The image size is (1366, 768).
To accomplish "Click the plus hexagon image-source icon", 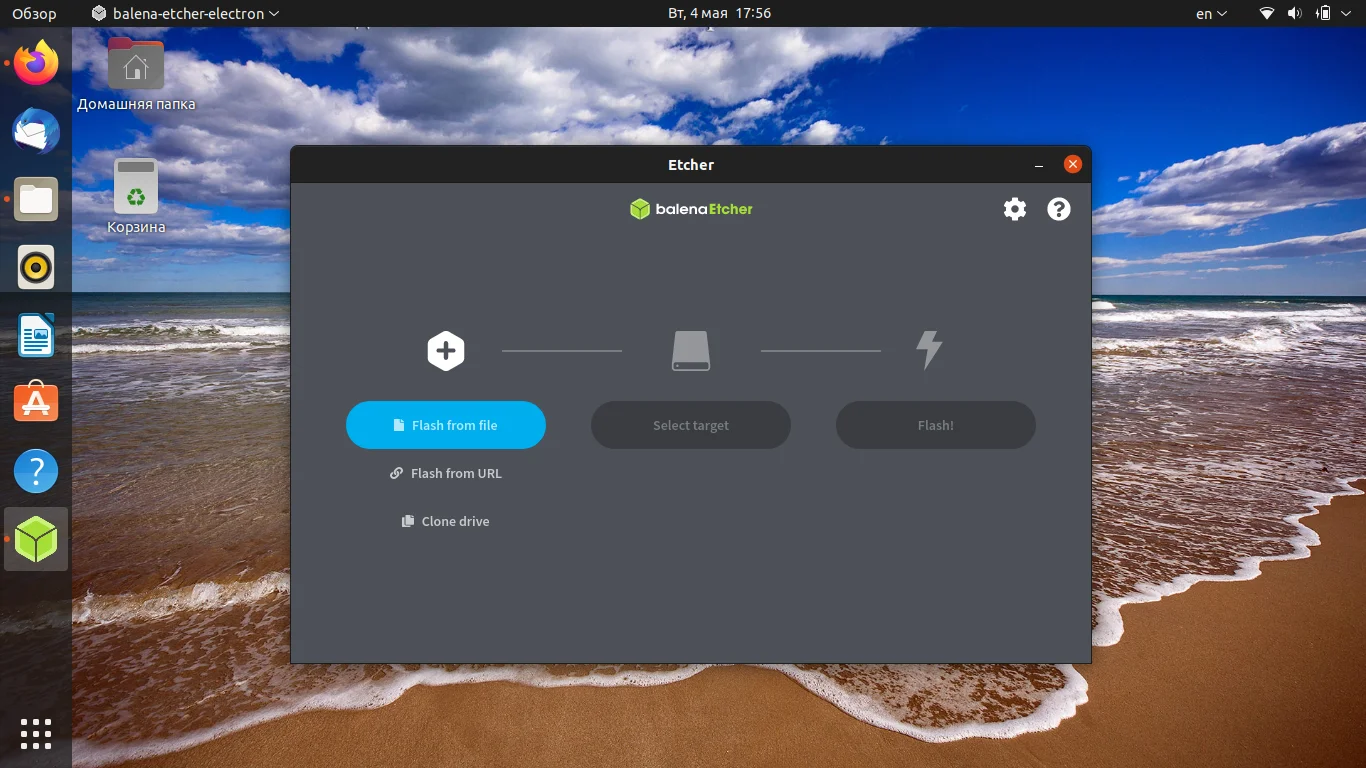I will pos(445,350).
